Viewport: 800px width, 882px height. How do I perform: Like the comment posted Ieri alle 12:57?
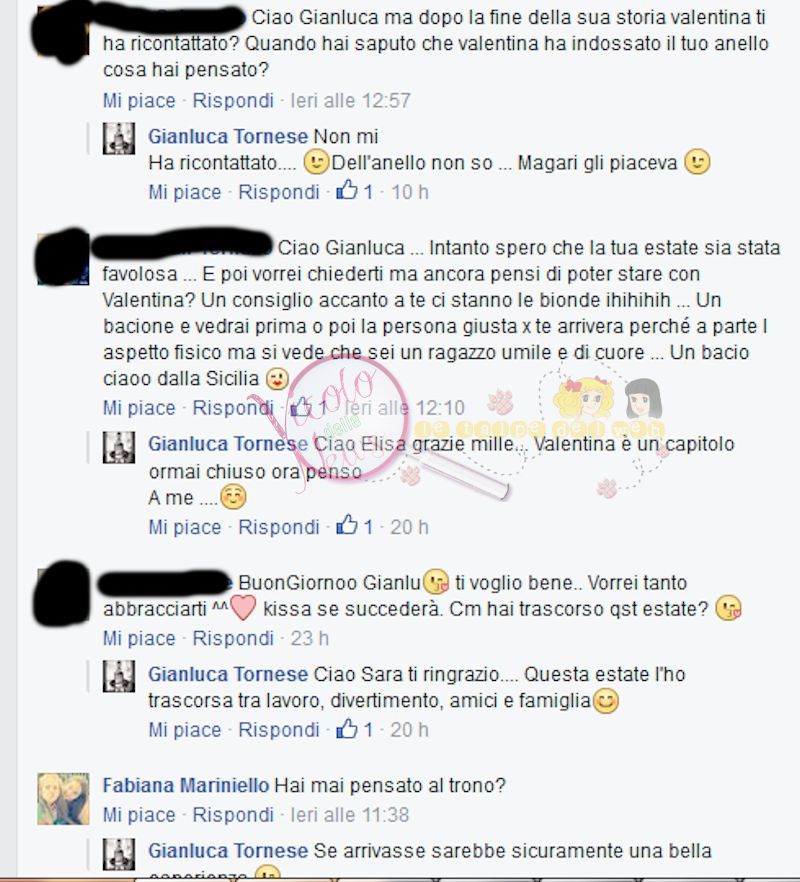coord(139,101)
